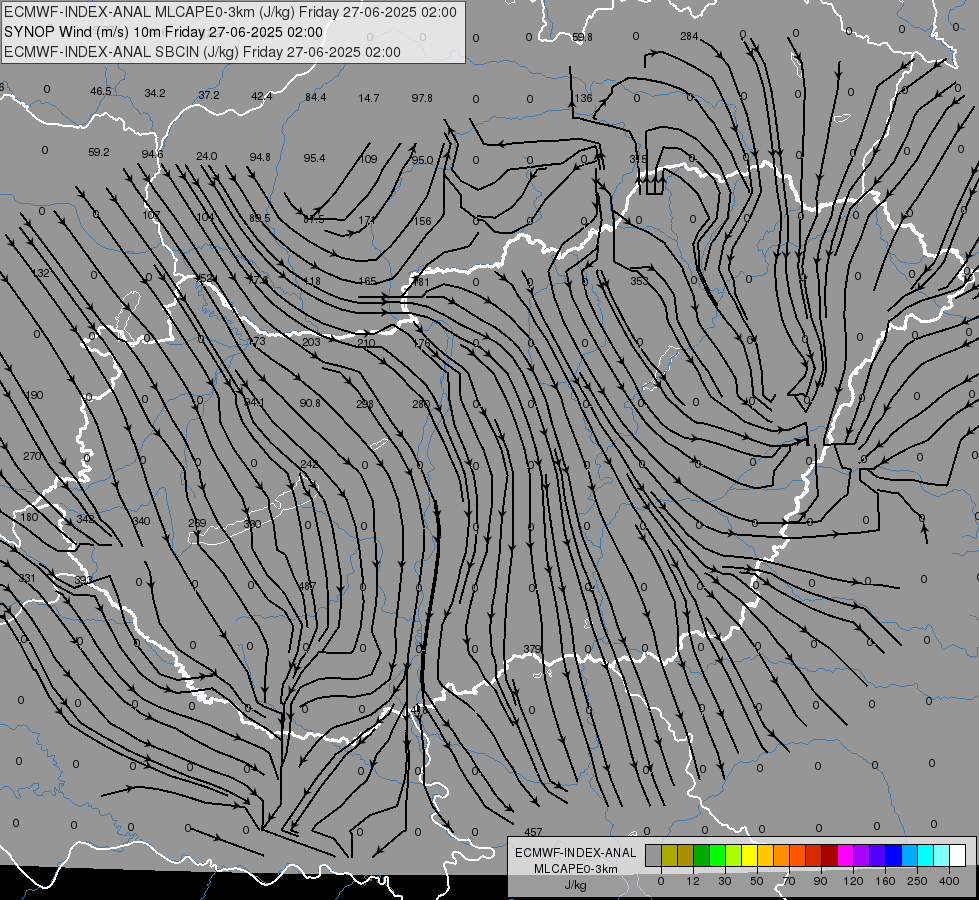Choose the dark red legend swatch
979x900 pixels.
click(830, 855)
